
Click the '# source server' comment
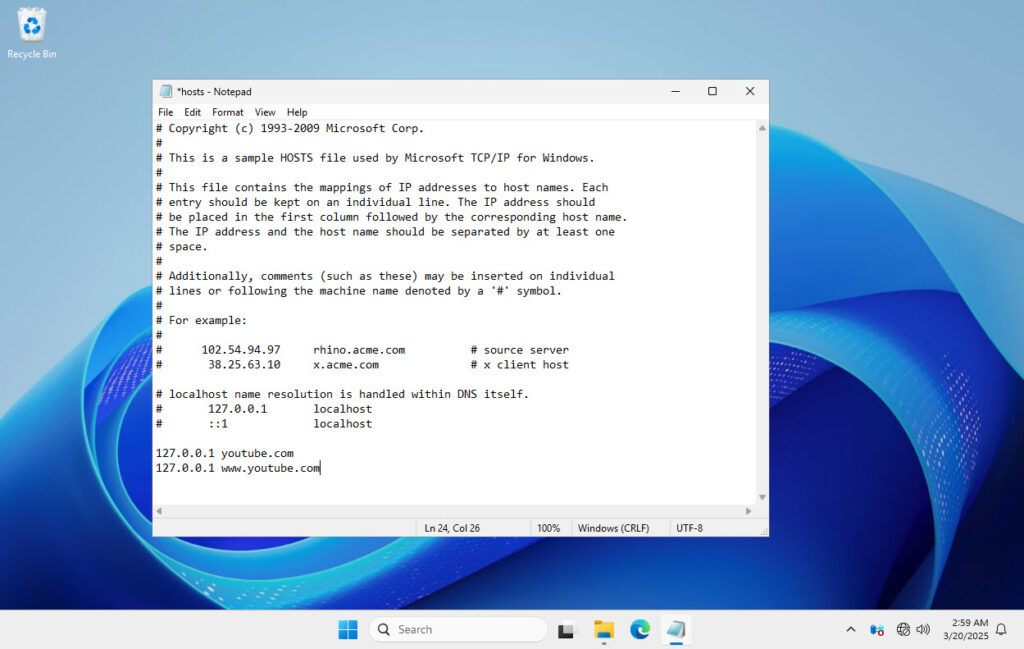(x=520, y=350)
